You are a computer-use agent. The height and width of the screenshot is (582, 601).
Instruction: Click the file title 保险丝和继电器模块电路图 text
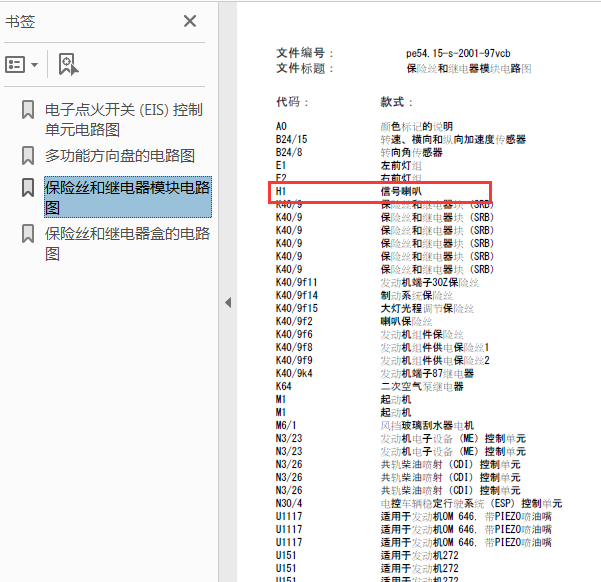point(469,69)
